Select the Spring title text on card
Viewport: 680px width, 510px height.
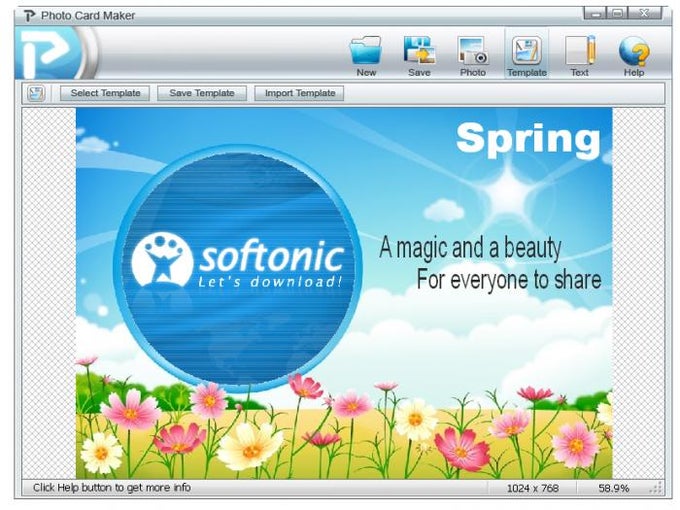[x=528, y=139]
